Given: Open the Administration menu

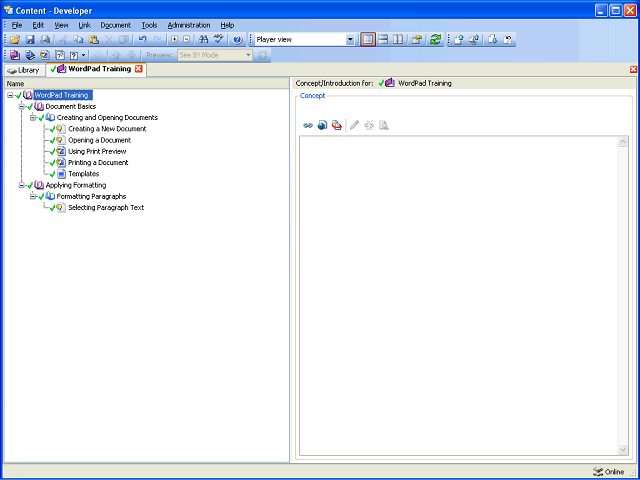Looking at the screenshot, I should [x=189, y=25].
